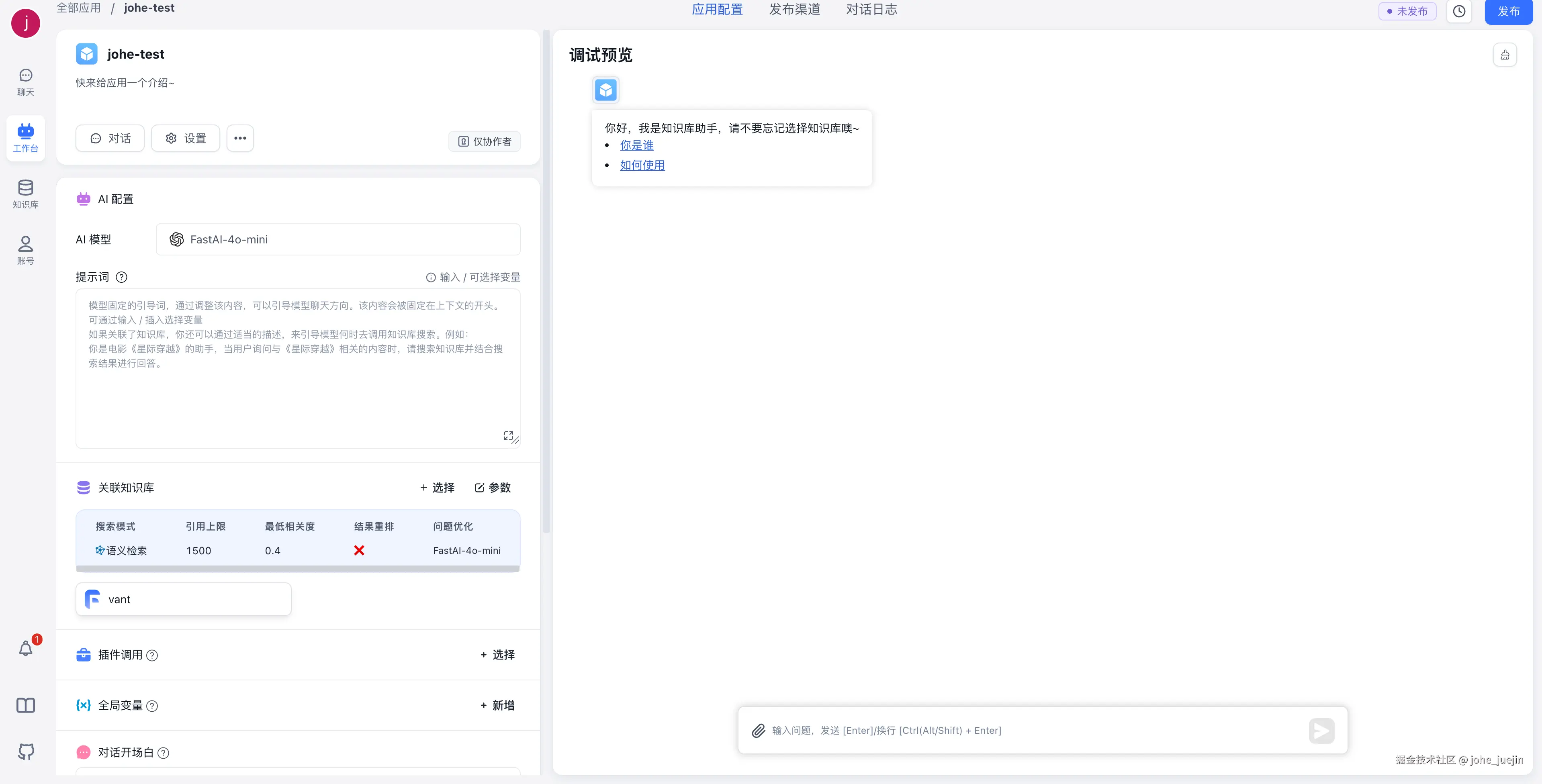Open the 知识库 section from the sidebar
The height and width of the screenshot is (784, 1542).
click(x=25, y=194)
